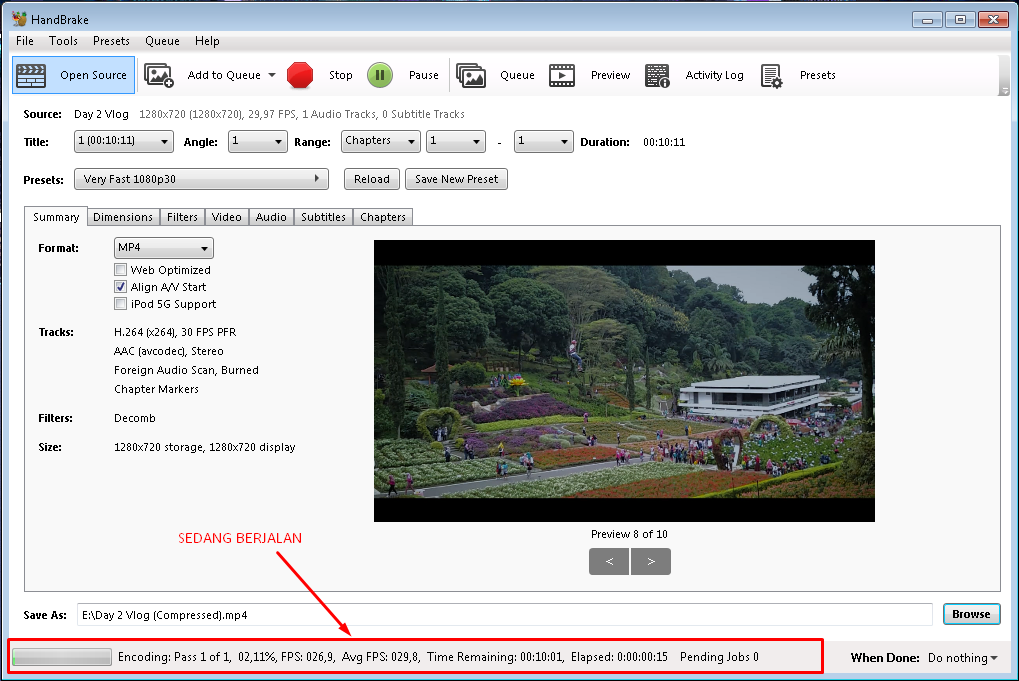Click the 'Decomb' filter text
This screenshot has width=1019, height=681.
[135, 418]
